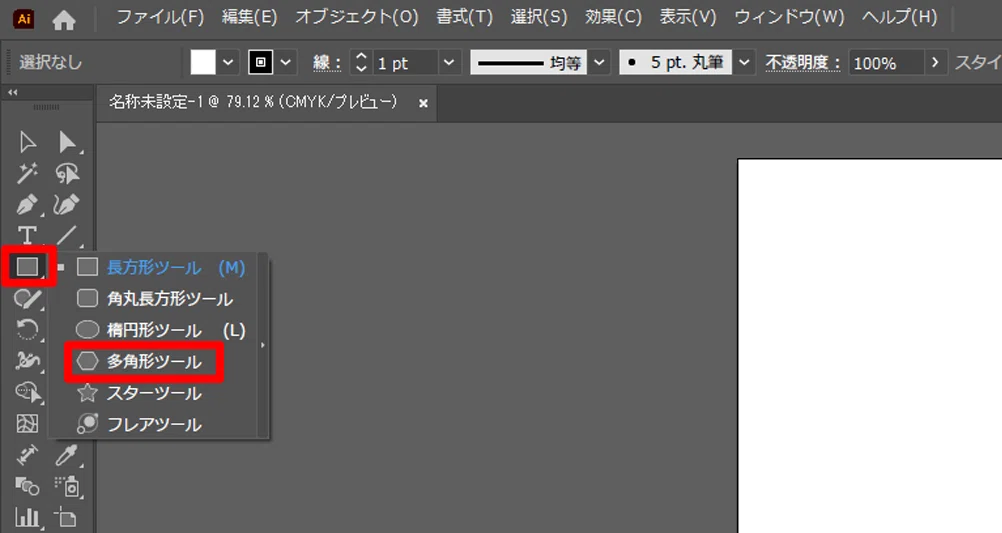
Task: Click the Illustrator Ai logo
Action: click(24, 19)
